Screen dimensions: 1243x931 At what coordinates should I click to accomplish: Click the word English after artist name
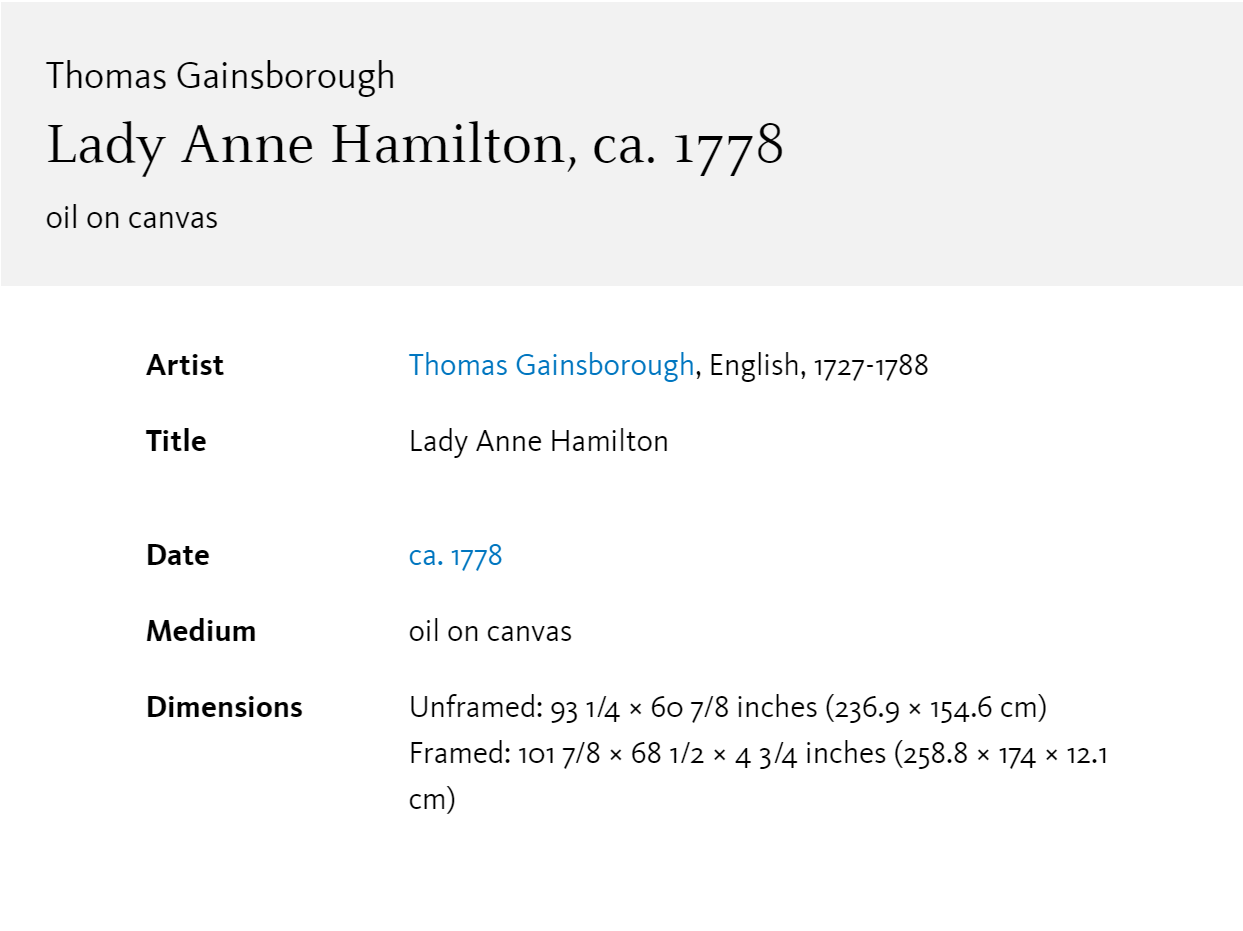755,366
